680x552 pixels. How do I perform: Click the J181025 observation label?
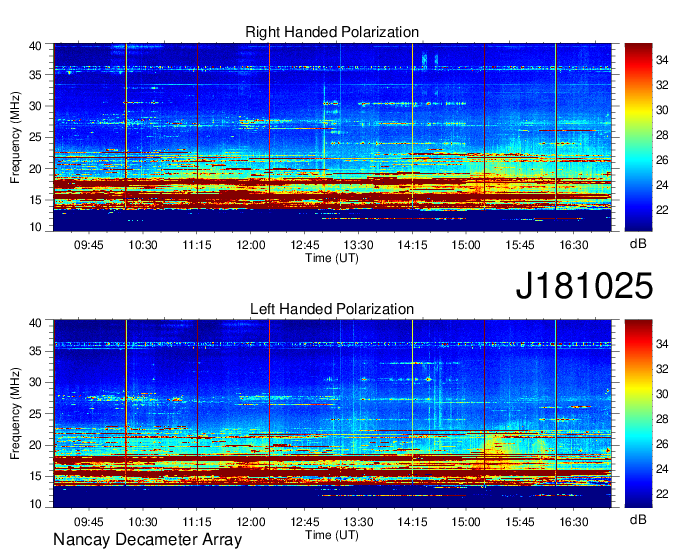coord(584,286)
